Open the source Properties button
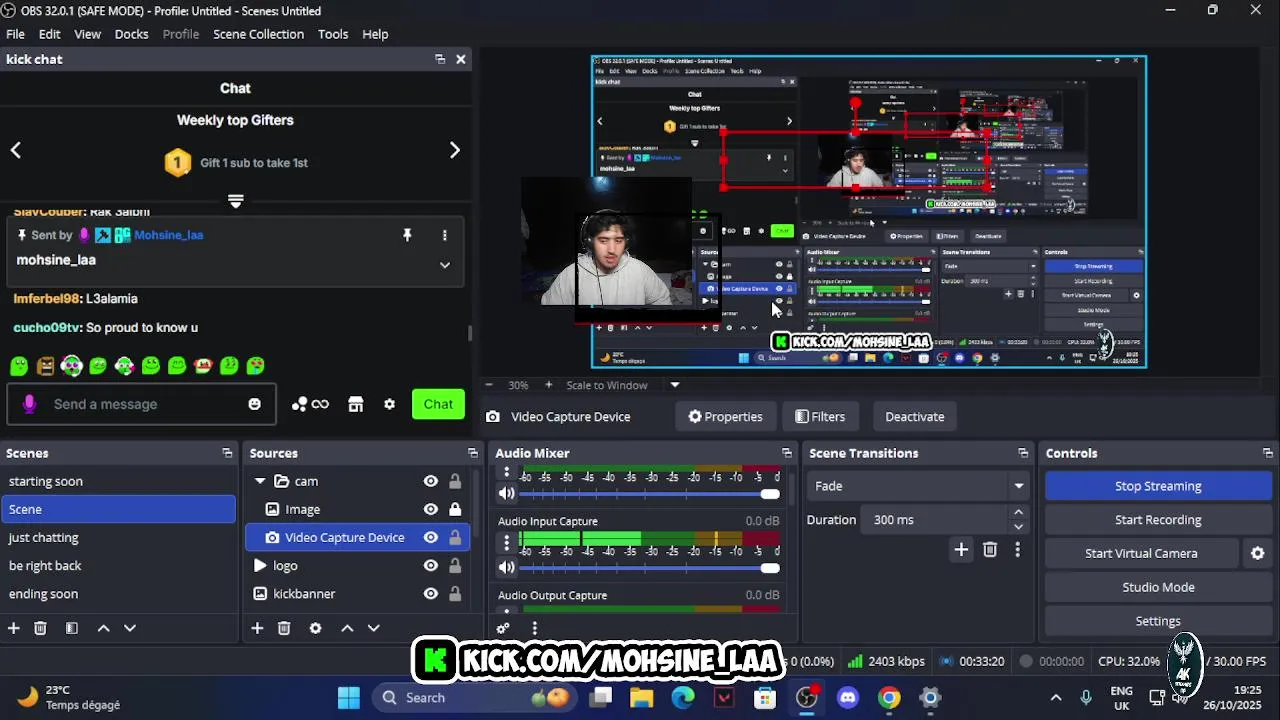 click(725, 417)
